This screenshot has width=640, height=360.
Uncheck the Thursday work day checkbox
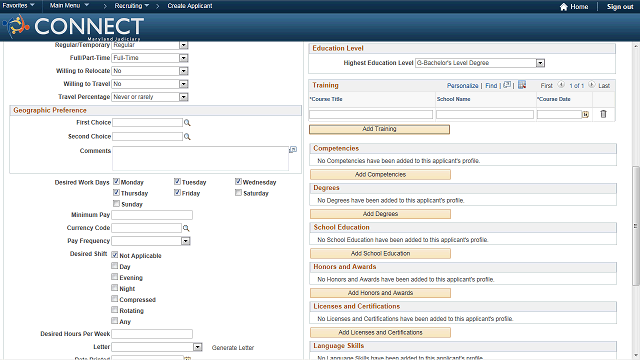point(116,192)
